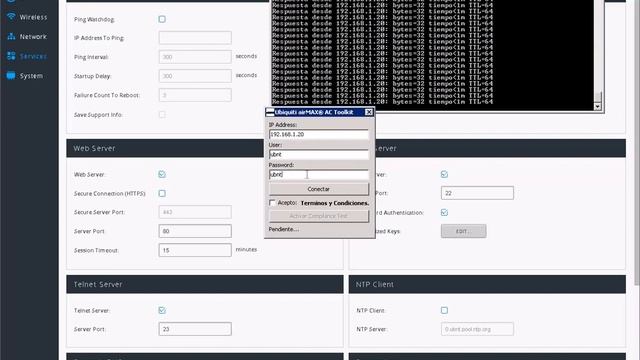
Task: Enable Secure Connection (HTTPS) checkbox
Action: tap(162, 193)
